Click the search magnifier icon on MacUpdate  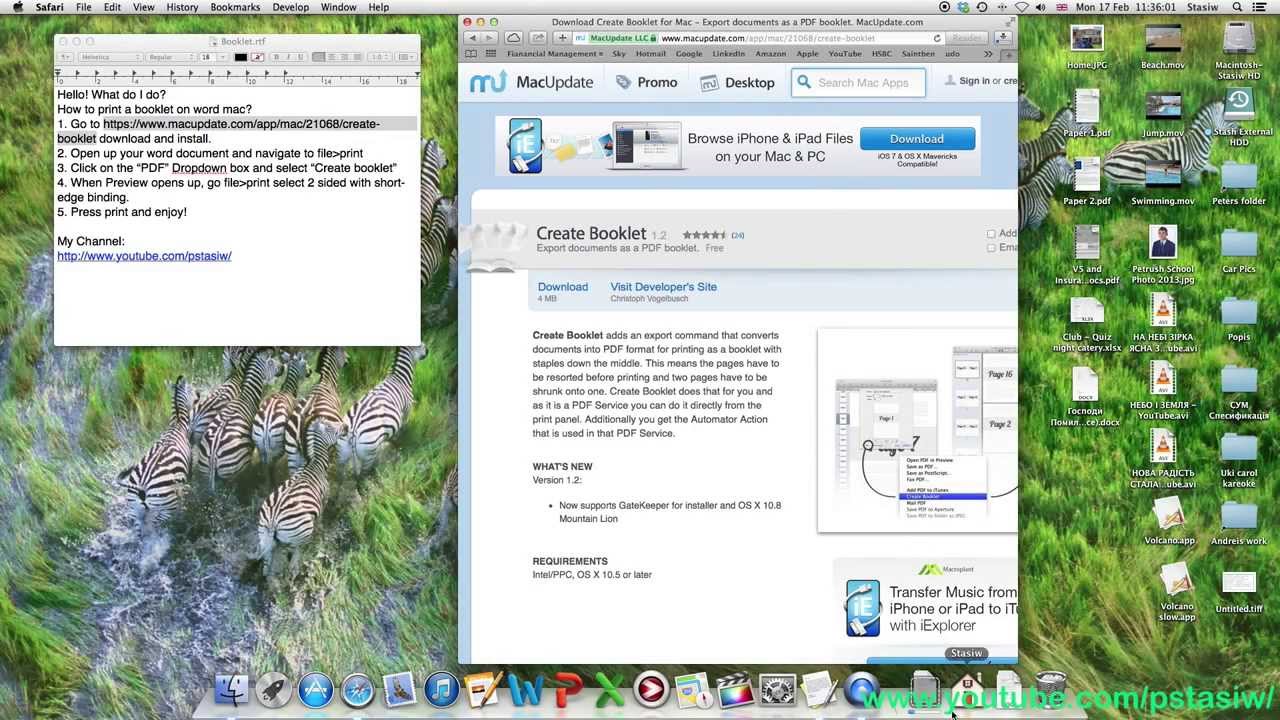coord(805,82)
